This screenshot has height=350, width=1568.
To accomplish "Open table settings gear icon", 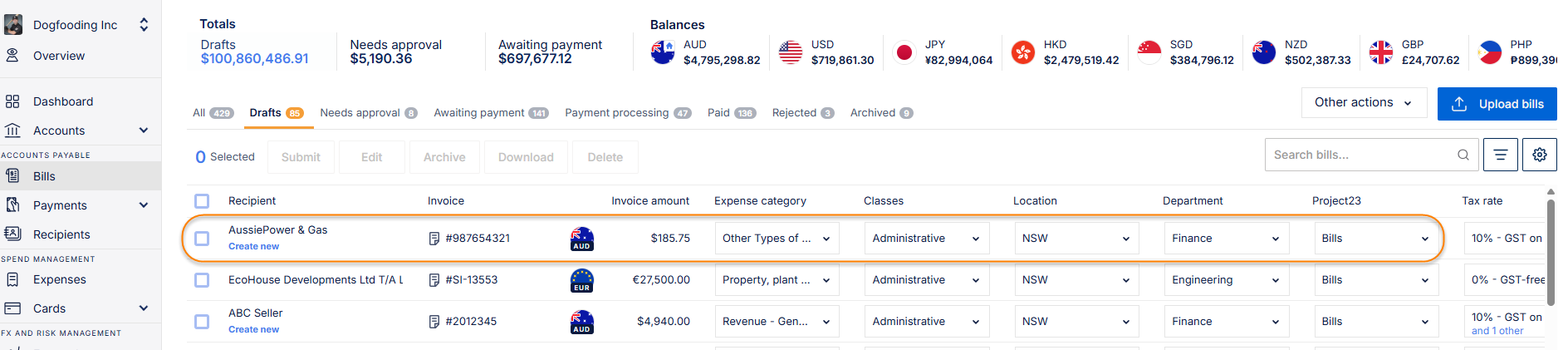I will coord(1539,155).
